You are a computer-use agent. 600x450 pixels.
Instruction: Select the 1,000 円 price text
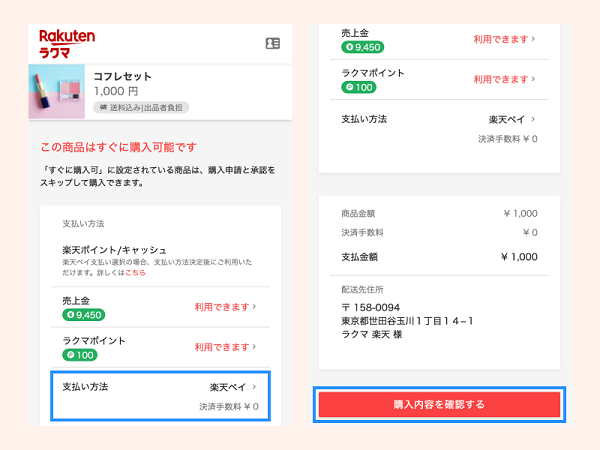click(x=116, y=91)
